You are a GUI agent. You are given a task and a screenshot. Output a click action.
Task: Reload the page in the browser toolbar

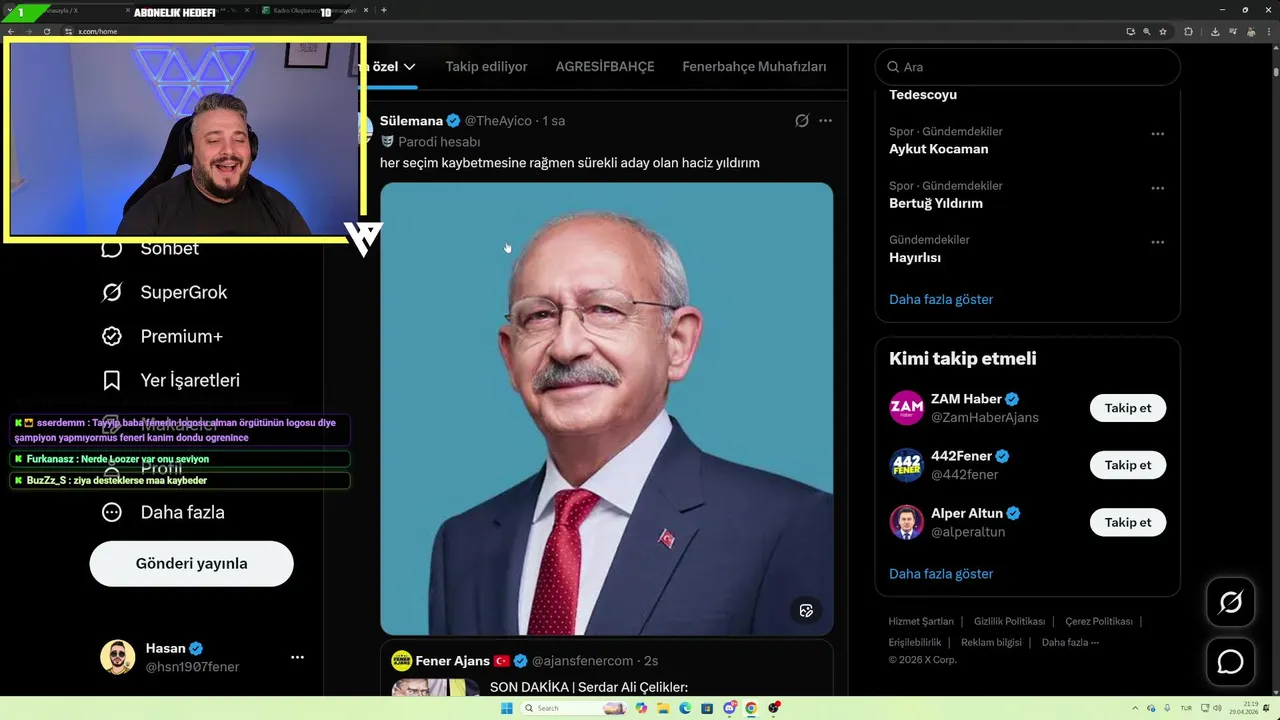click(46, 31)
